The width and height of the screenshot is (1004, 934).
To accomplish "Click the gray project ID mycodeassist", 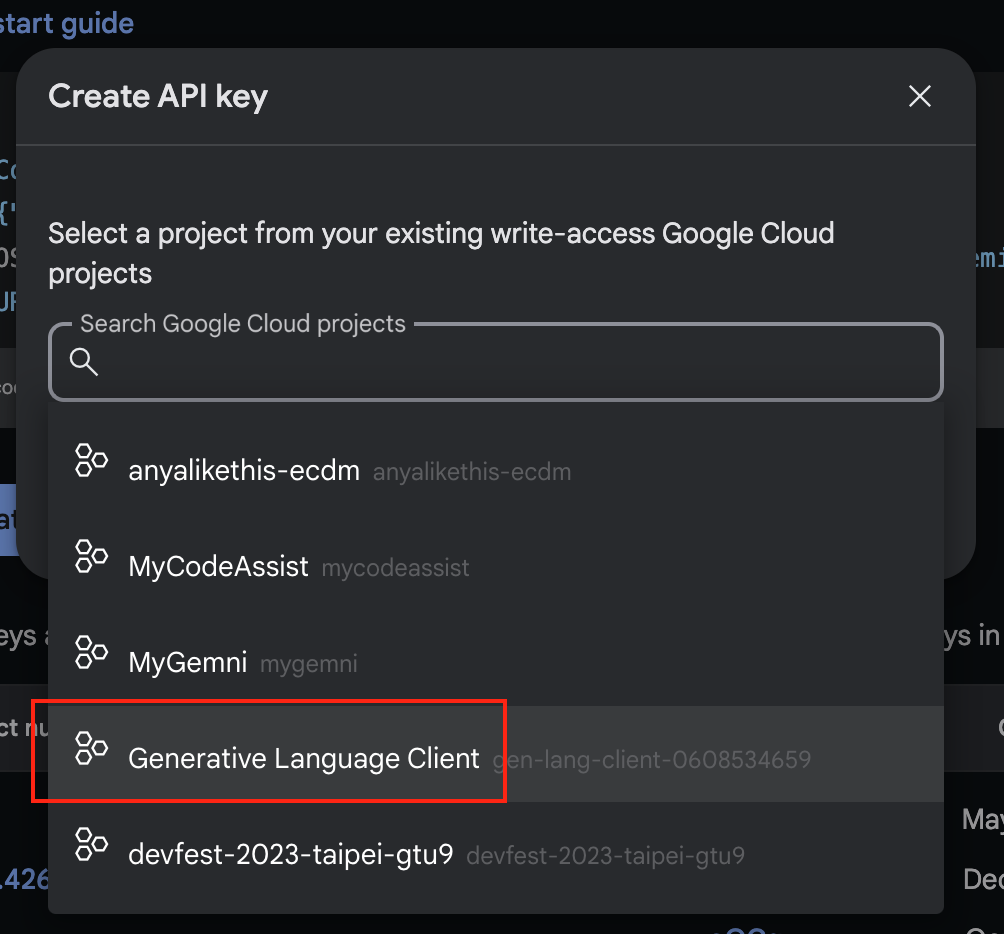I will 395,569.
